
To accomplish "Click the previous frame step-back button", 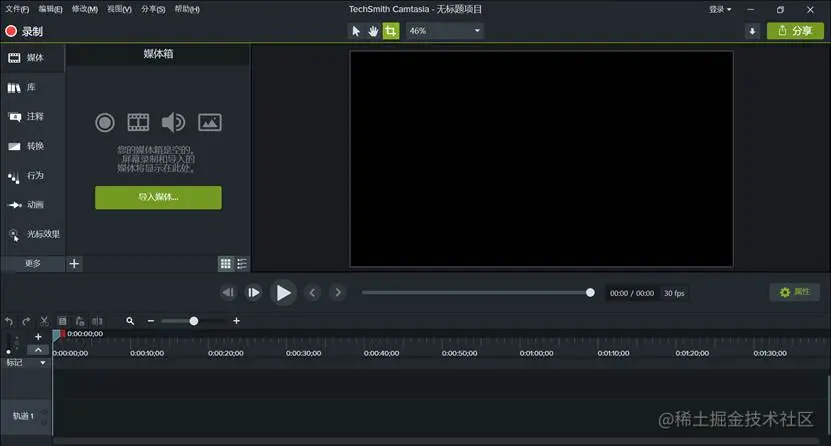I will coord(228,292).
